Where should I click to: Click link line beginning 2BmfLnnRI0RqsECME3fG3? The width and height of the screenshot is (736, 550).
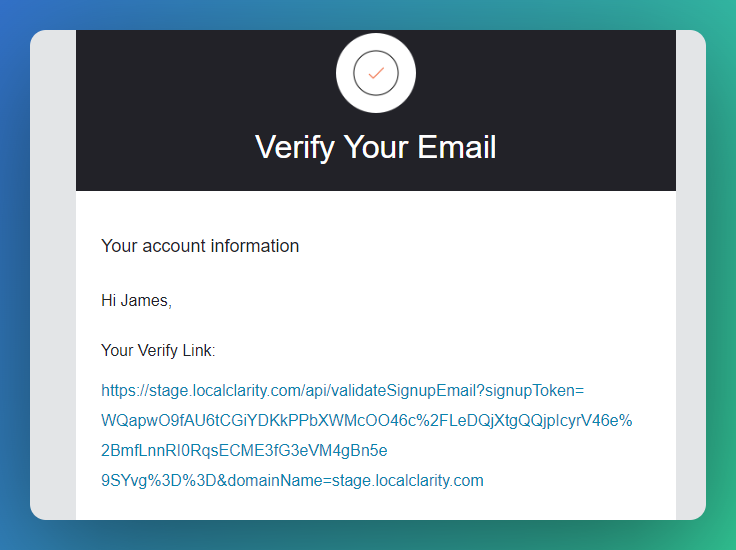click(x=244, y=451)
